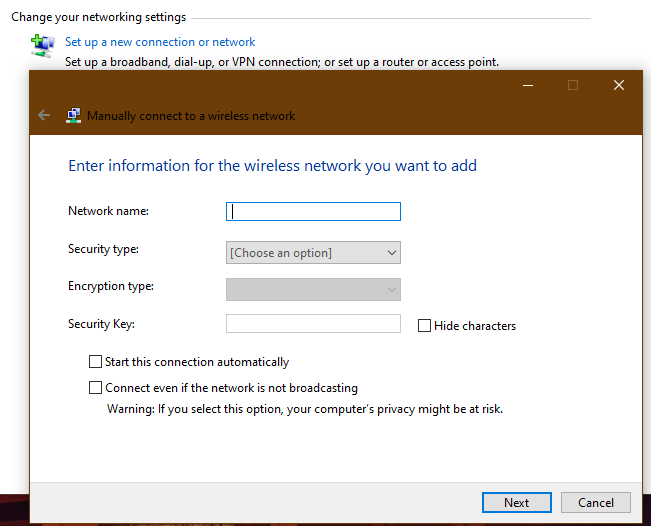
Task: Click the new connection setup icon
Action: [42, 46]
